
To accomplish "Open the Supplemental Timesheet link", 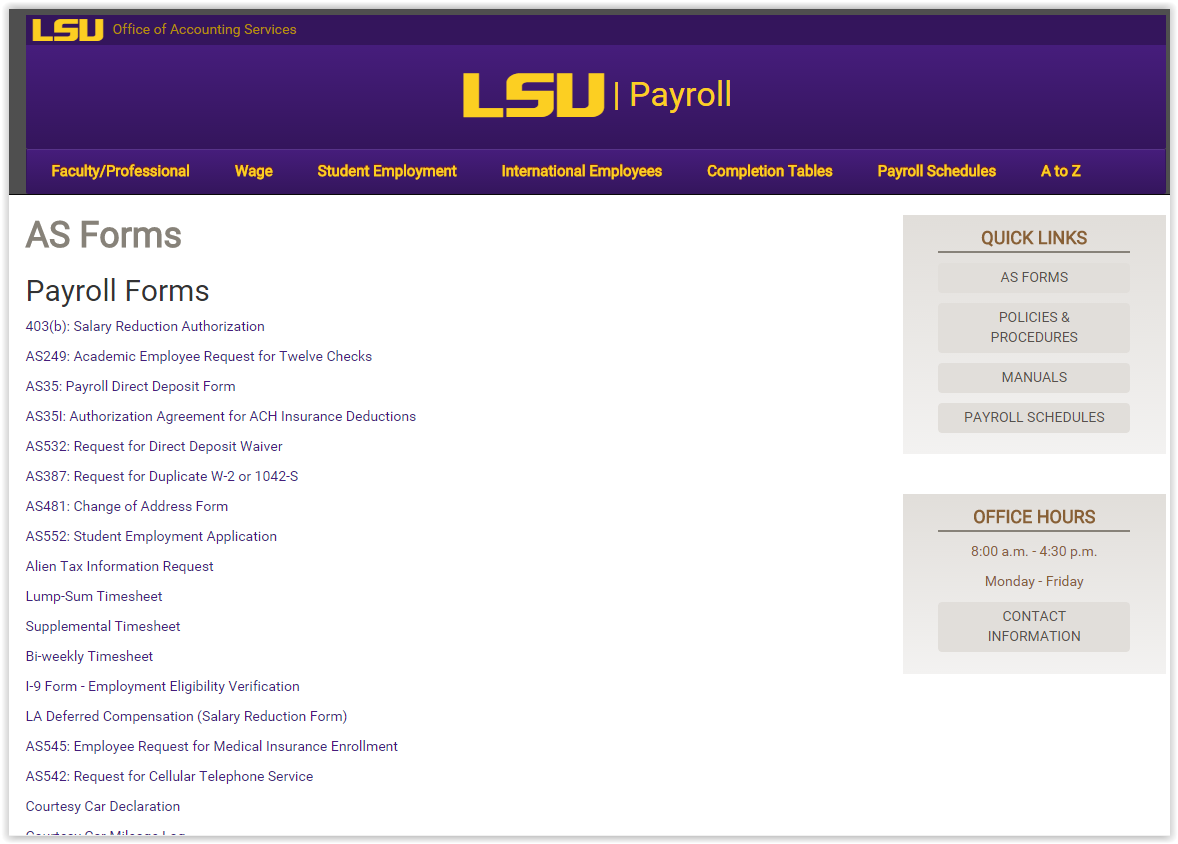I will 103,627.
